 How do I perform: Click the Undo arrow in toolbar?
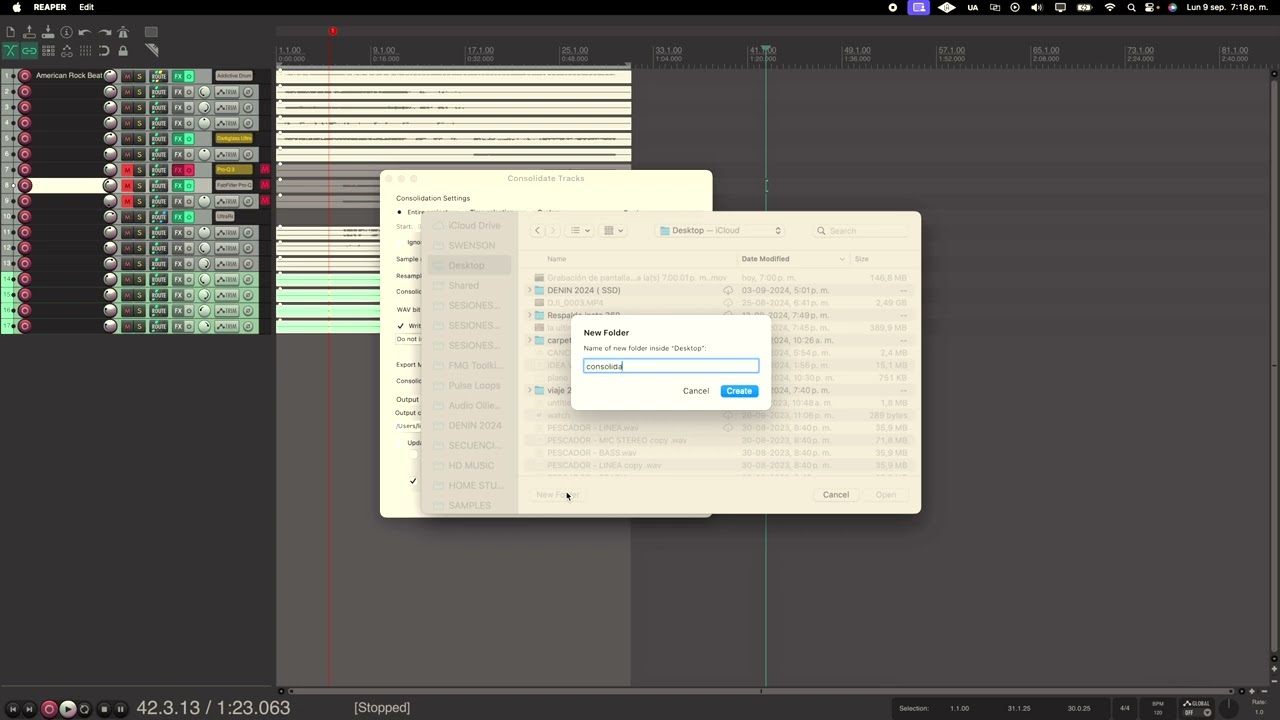pyautogui.click(x=85, y=32)
